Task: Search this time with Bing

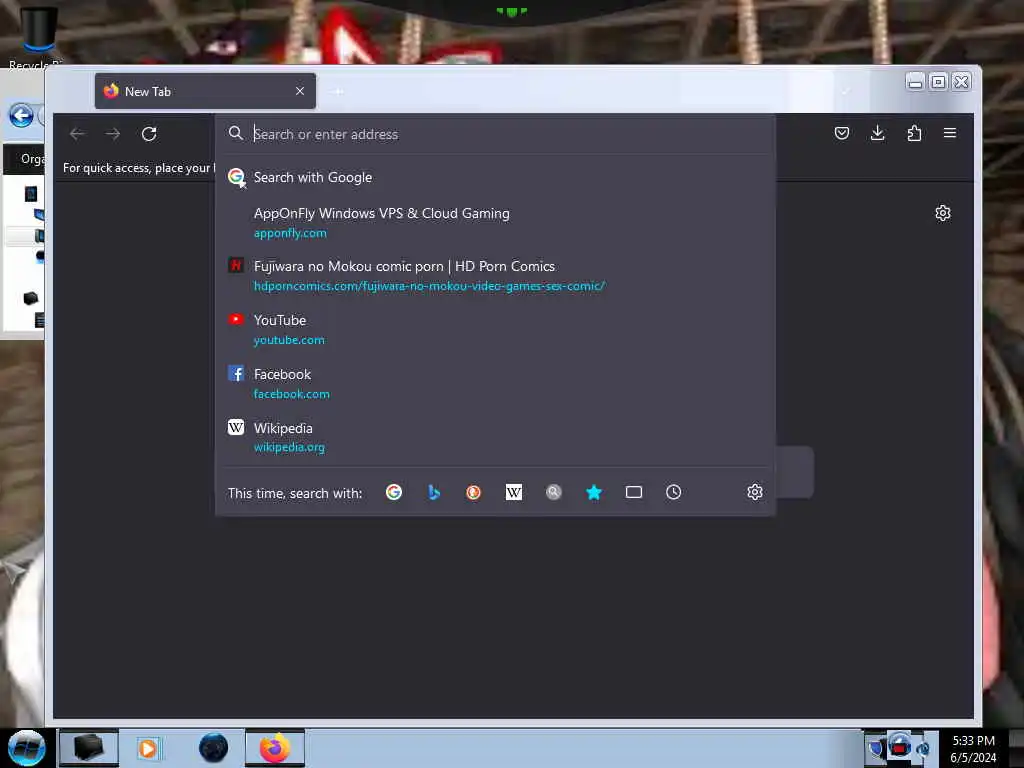Action: (434, 492)
